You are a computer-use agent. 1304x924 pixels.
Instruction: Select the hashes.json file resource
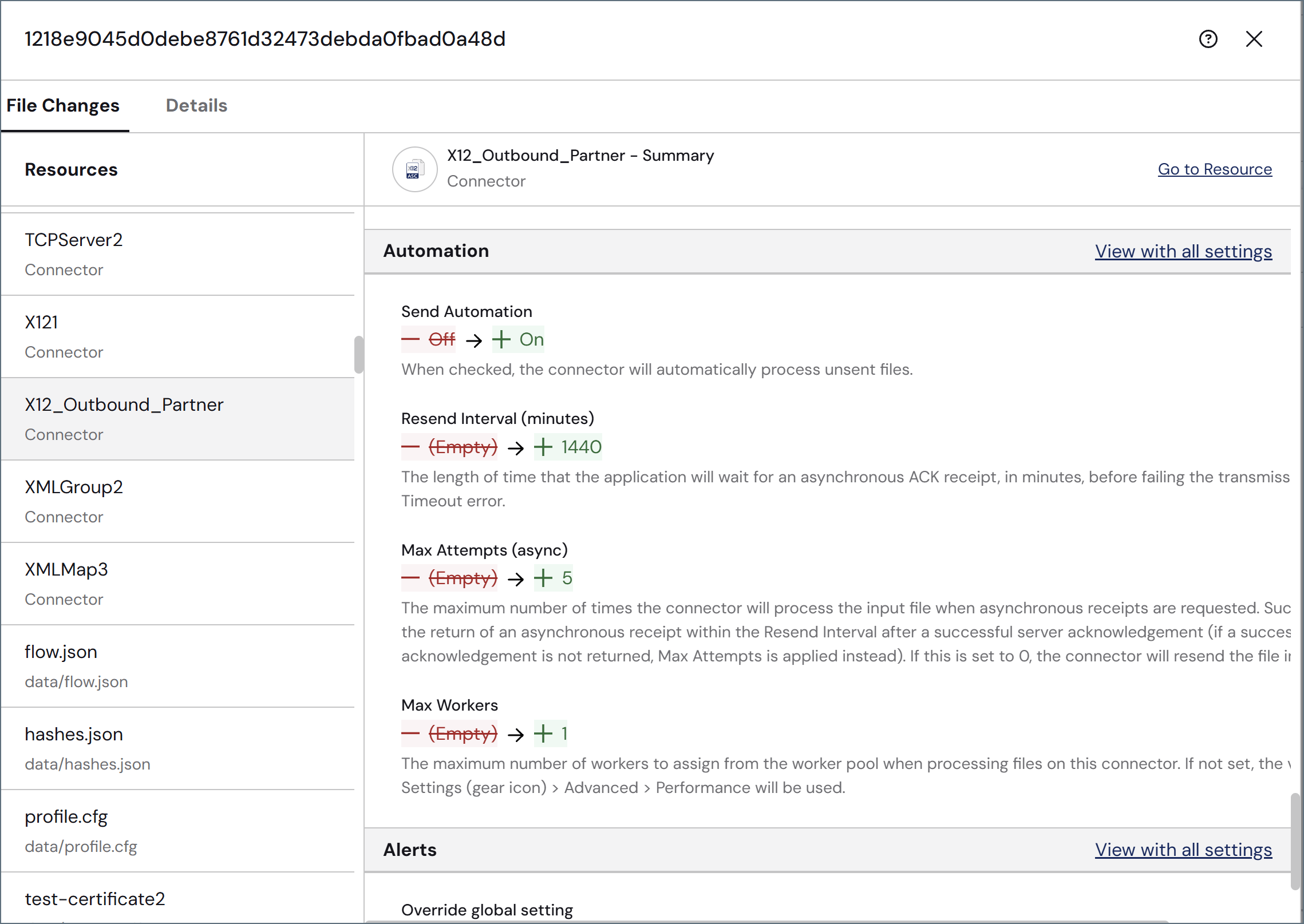pyautogui.click(x=177, y=748)
